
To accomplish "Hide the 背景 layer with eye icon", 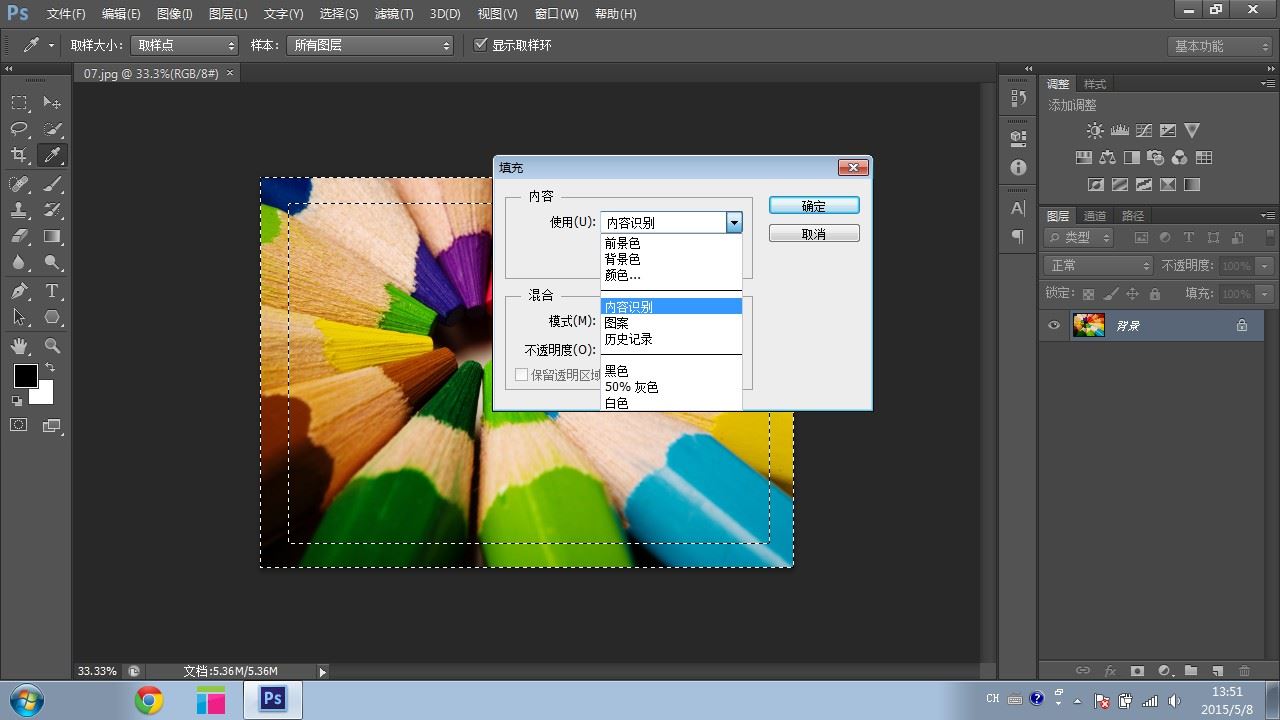I will 1053,326.
